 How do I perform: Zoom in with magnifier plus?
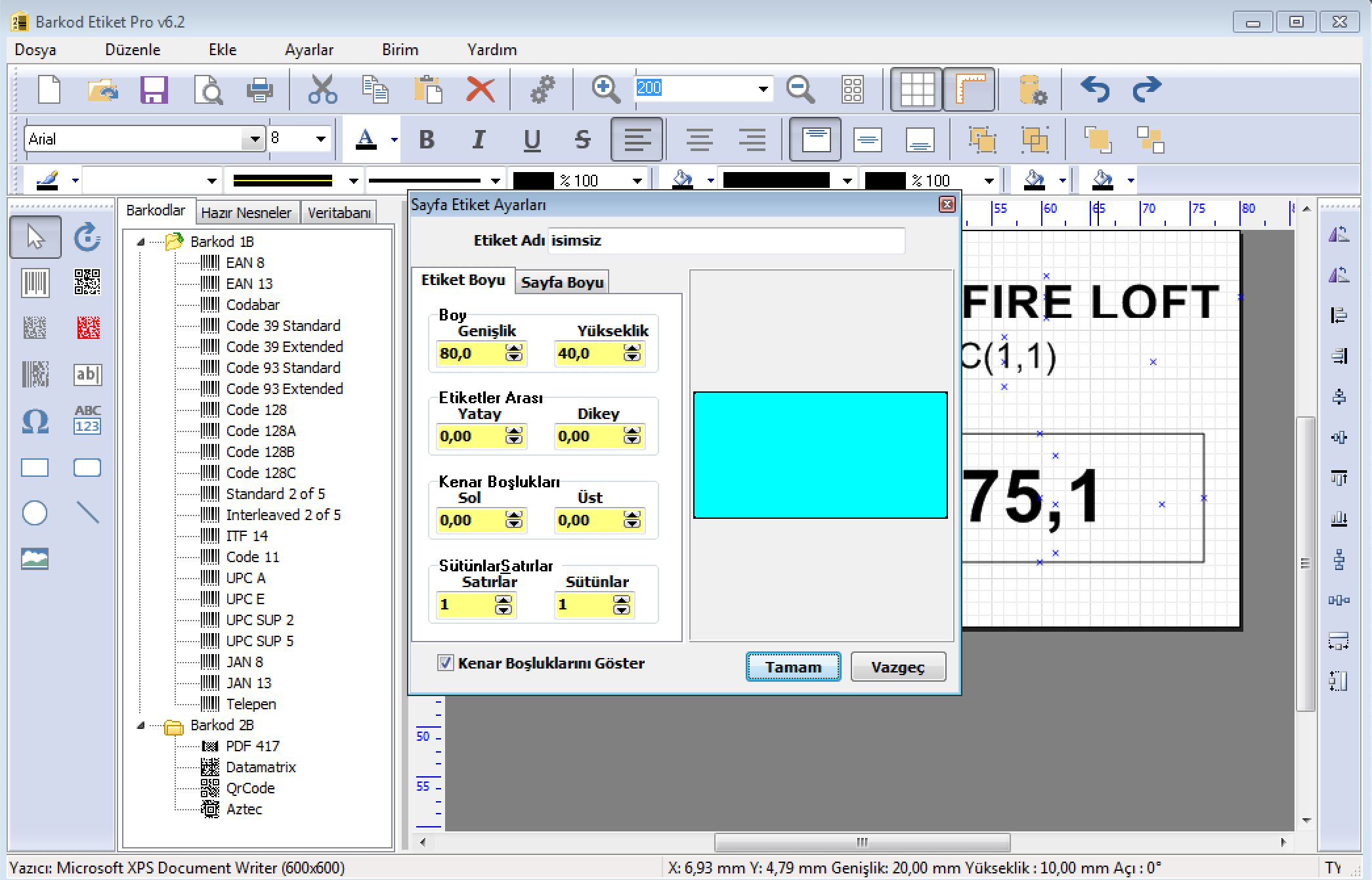click(605, 89)
